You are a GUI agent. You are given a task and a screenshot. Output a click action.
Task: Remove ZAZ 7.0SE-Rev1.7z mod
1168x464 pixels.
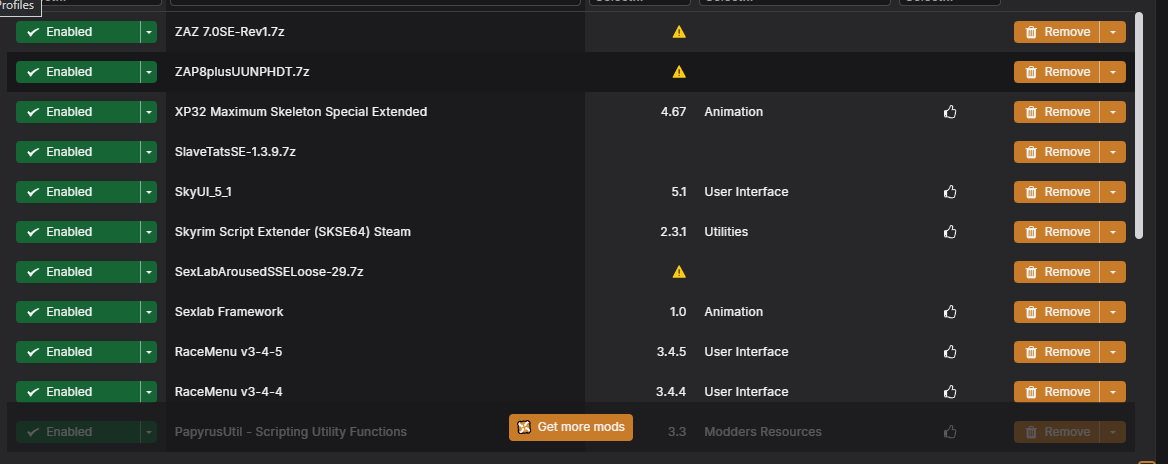[1057, 32]
